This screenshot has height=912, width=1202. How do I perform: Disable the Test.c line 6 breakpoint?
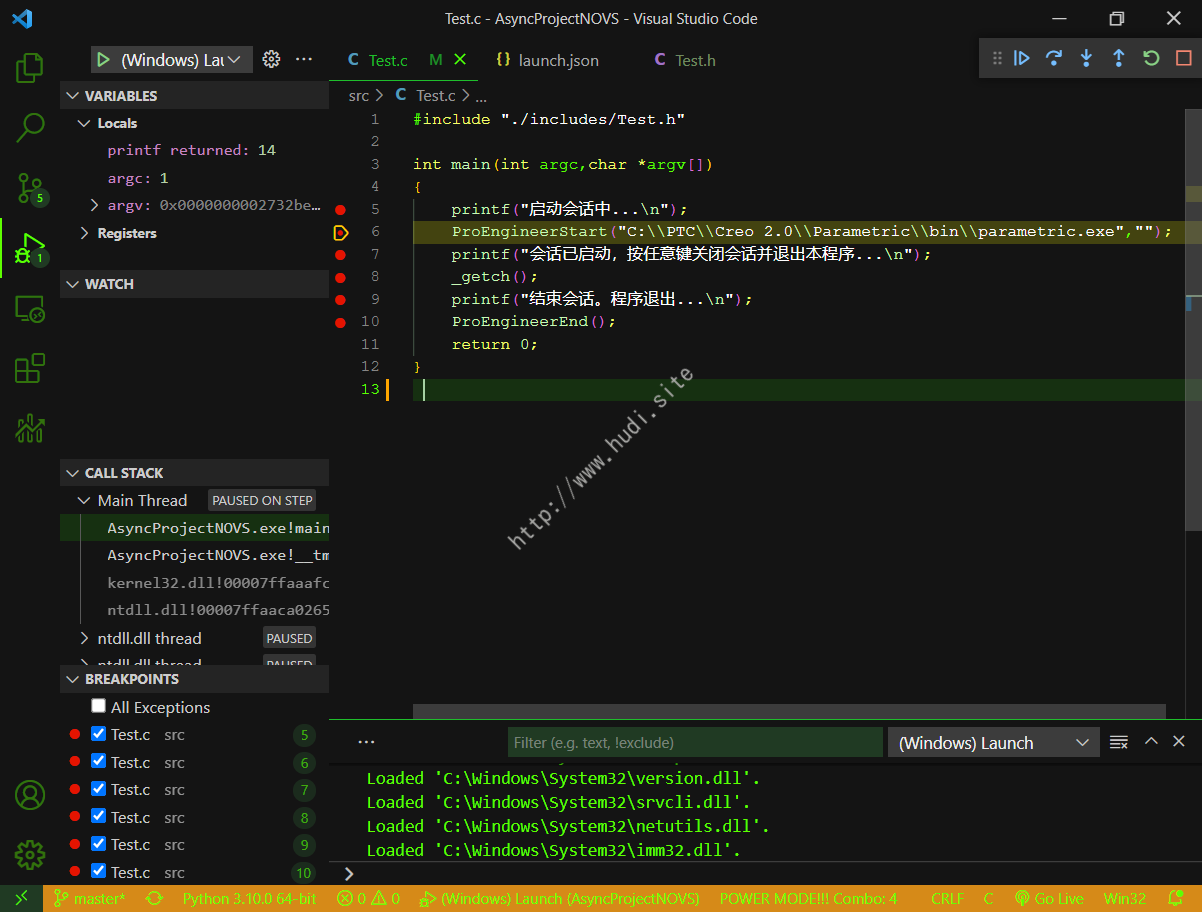coord(98,761)
